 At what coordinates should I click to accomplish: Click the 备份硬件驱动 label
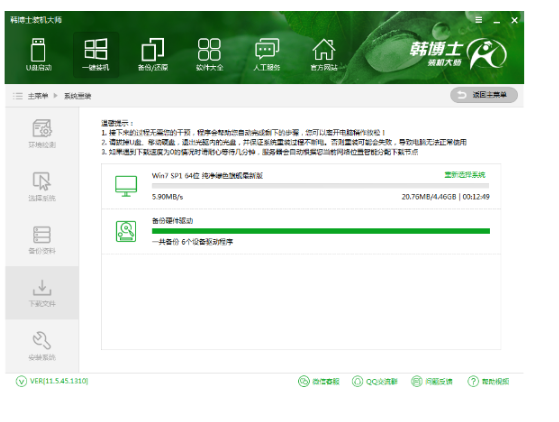click(x=173, y=221)
